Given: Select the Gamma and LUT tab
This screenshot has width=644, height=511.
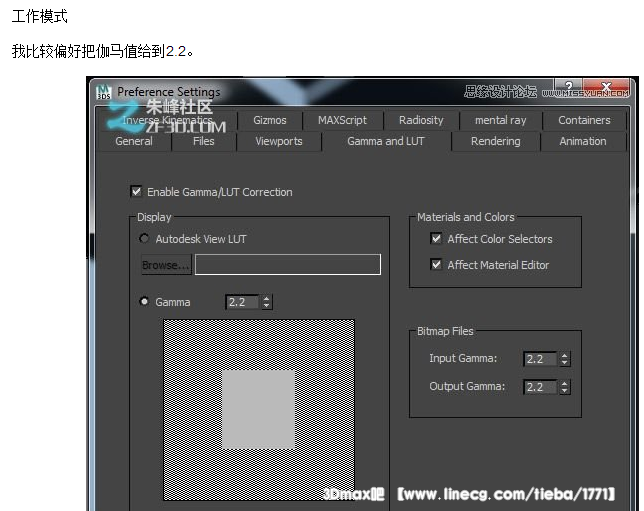Looking at the screenshot, I should coord(386,141).
